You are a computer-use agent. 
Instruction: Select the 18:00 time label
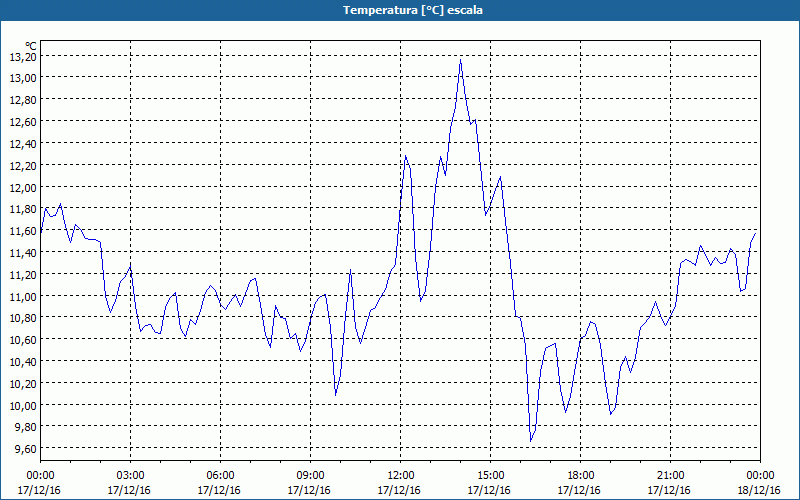coord(581,476)
